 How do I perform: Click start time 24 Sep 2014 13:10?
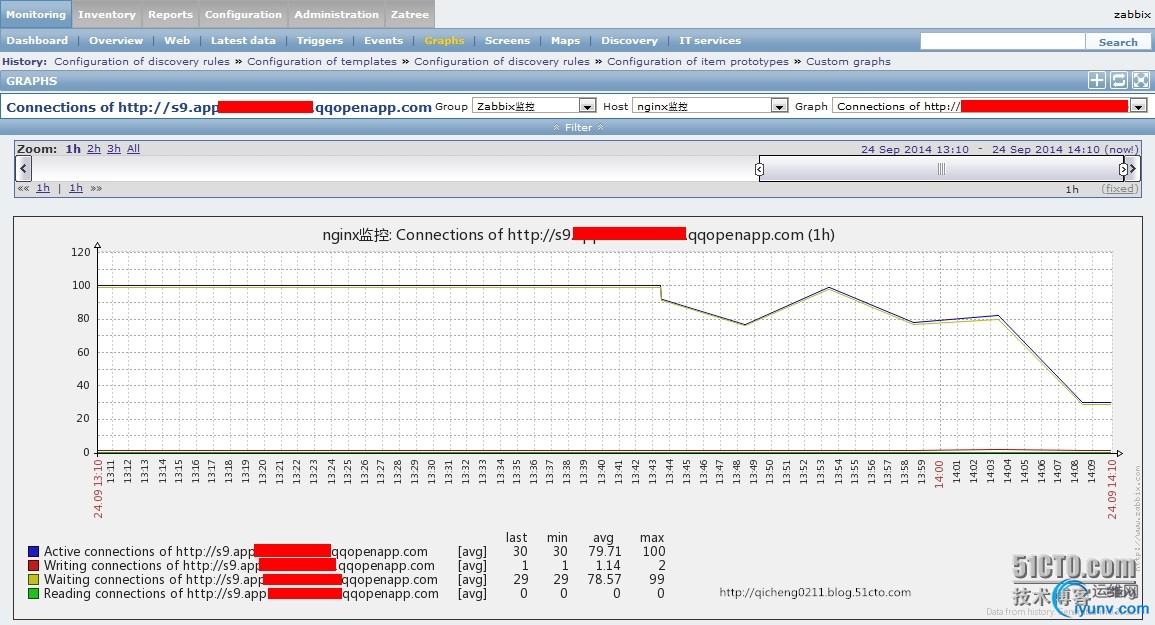click(x=915, y=149)
